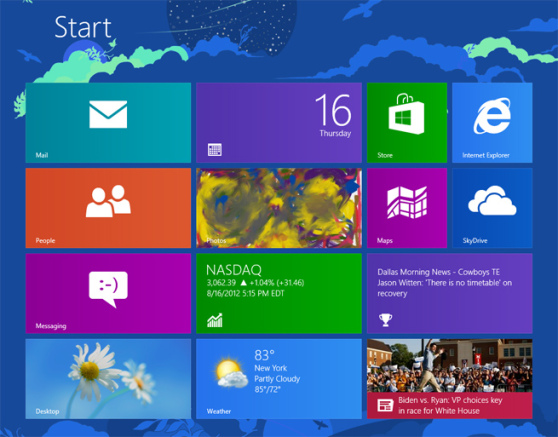558x437 pixels.
Task: Click the 3,062.39 index value
Action: (221, 283)
